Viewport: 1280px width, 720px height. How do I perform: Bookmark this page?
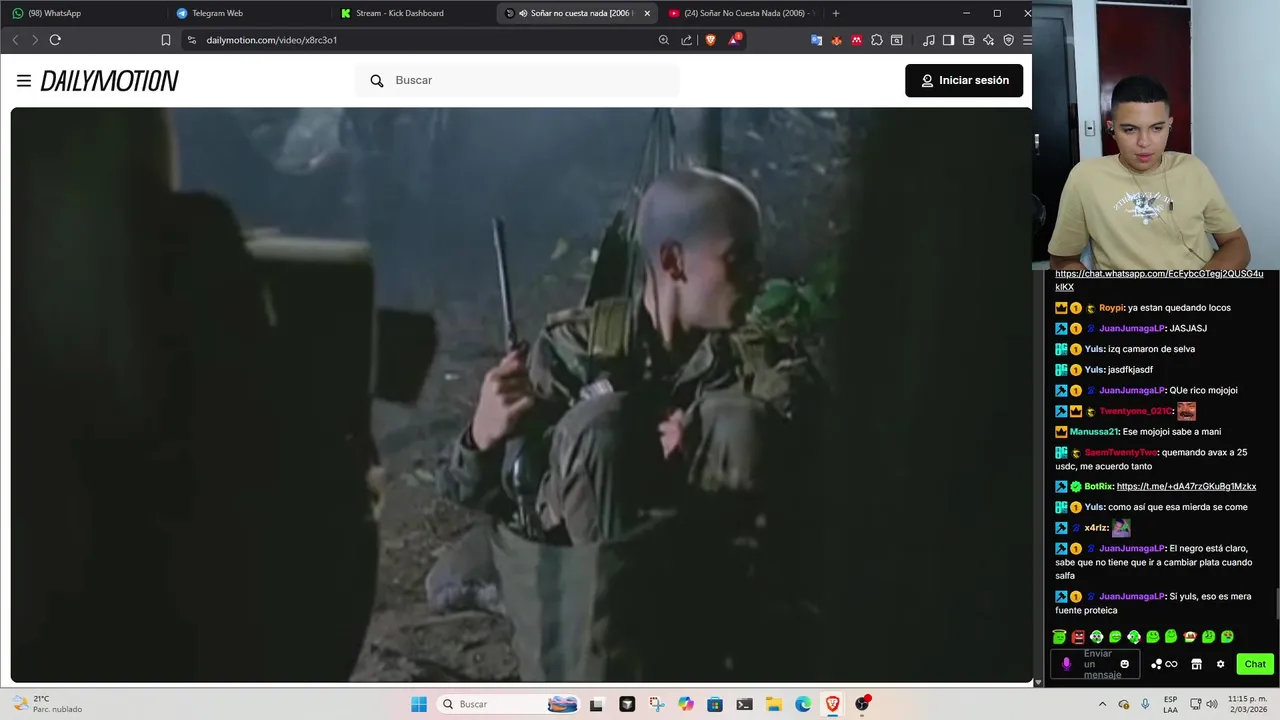[166, 40]
